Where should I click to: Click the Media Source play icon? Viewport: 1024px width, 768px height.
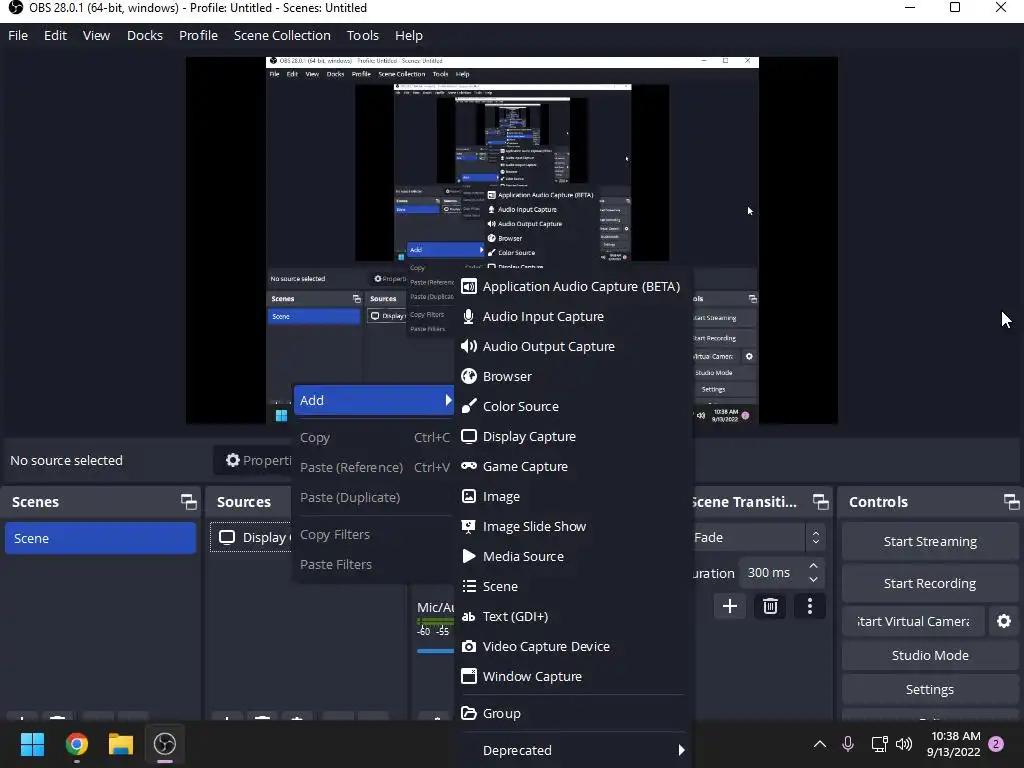point(468,556)
